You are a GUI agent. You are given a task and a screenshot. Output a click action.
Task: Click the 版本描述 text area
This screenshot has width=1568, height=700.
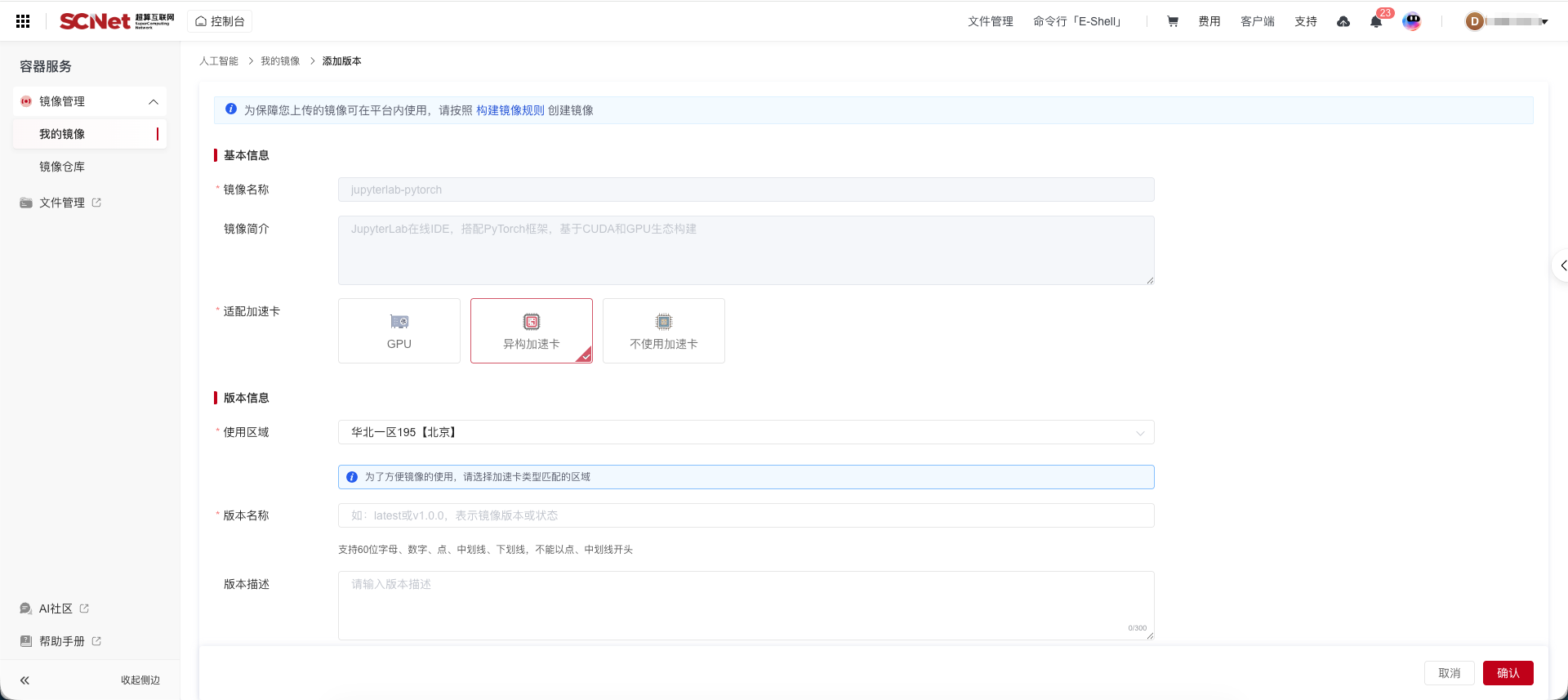[x=746, y=605]
